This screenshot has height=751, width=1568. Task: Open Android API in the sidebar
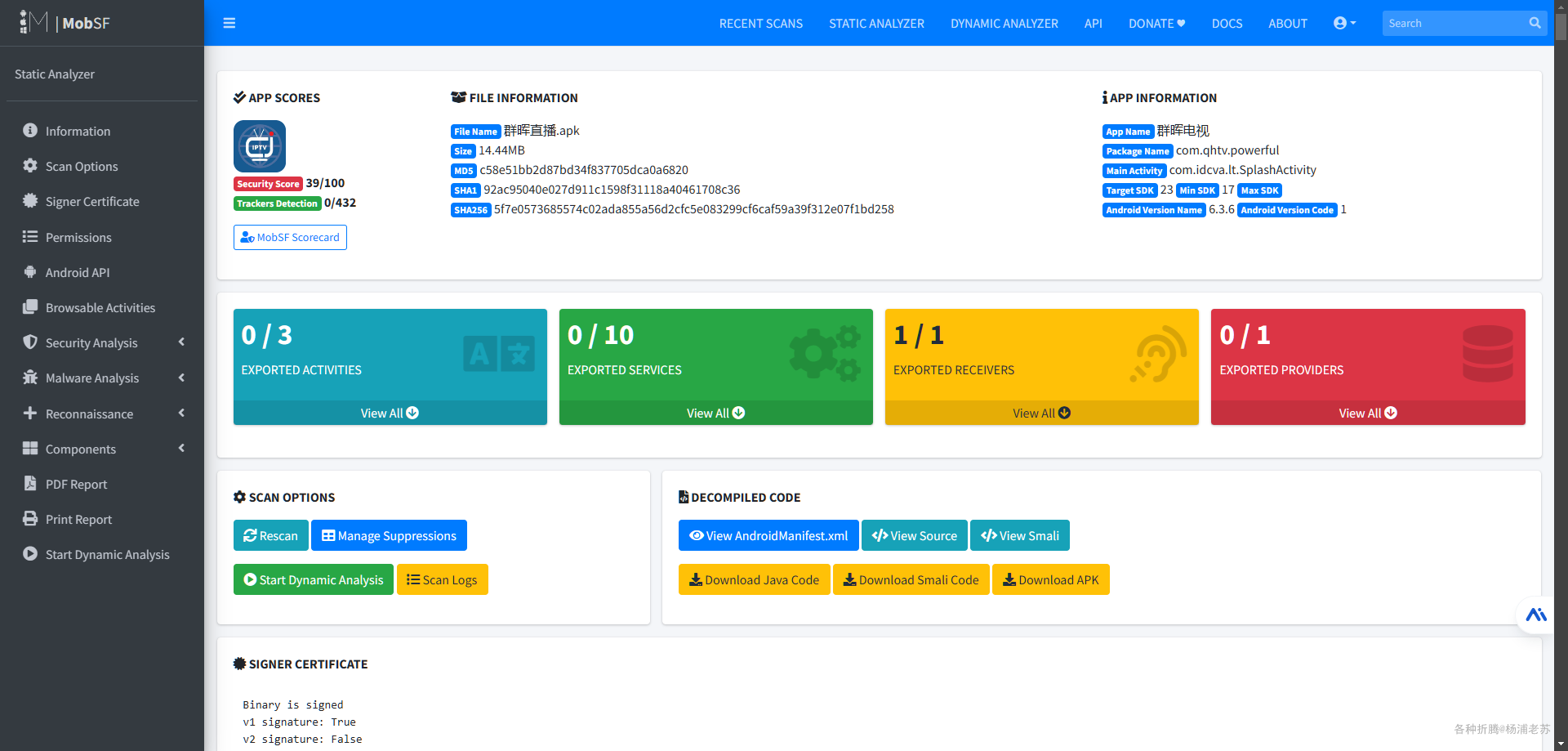[102, 272]
